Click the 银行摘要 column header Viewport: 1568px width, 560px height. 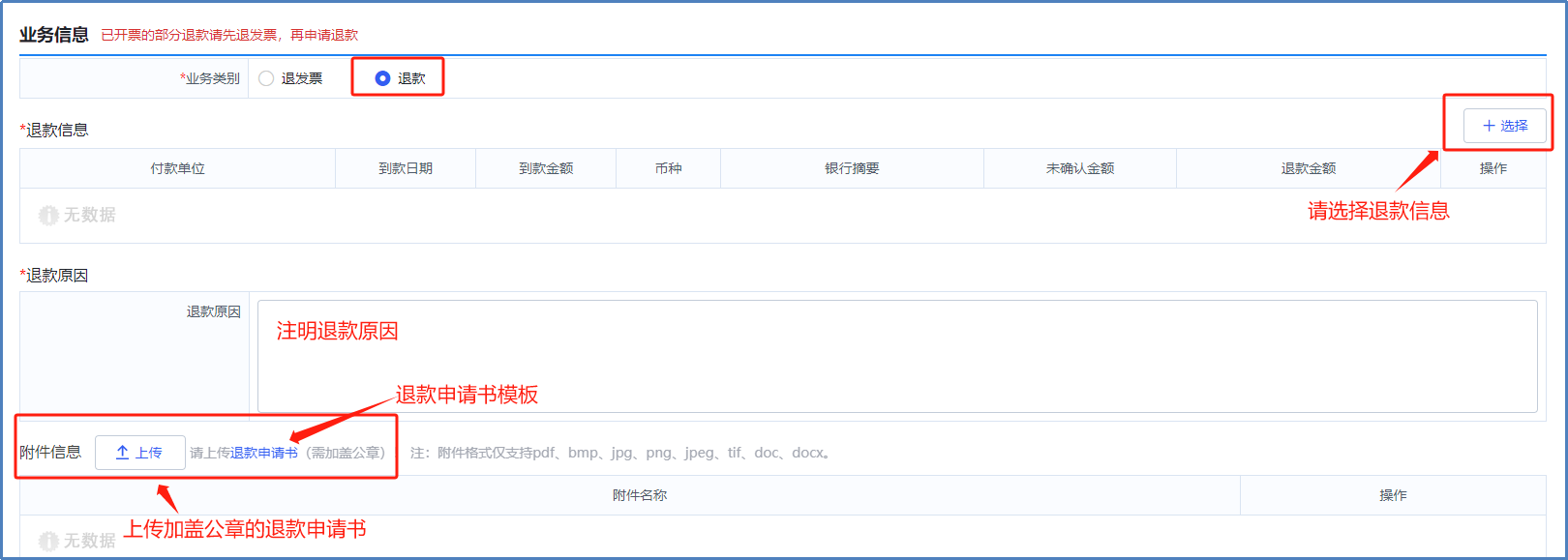click(852, 168)
